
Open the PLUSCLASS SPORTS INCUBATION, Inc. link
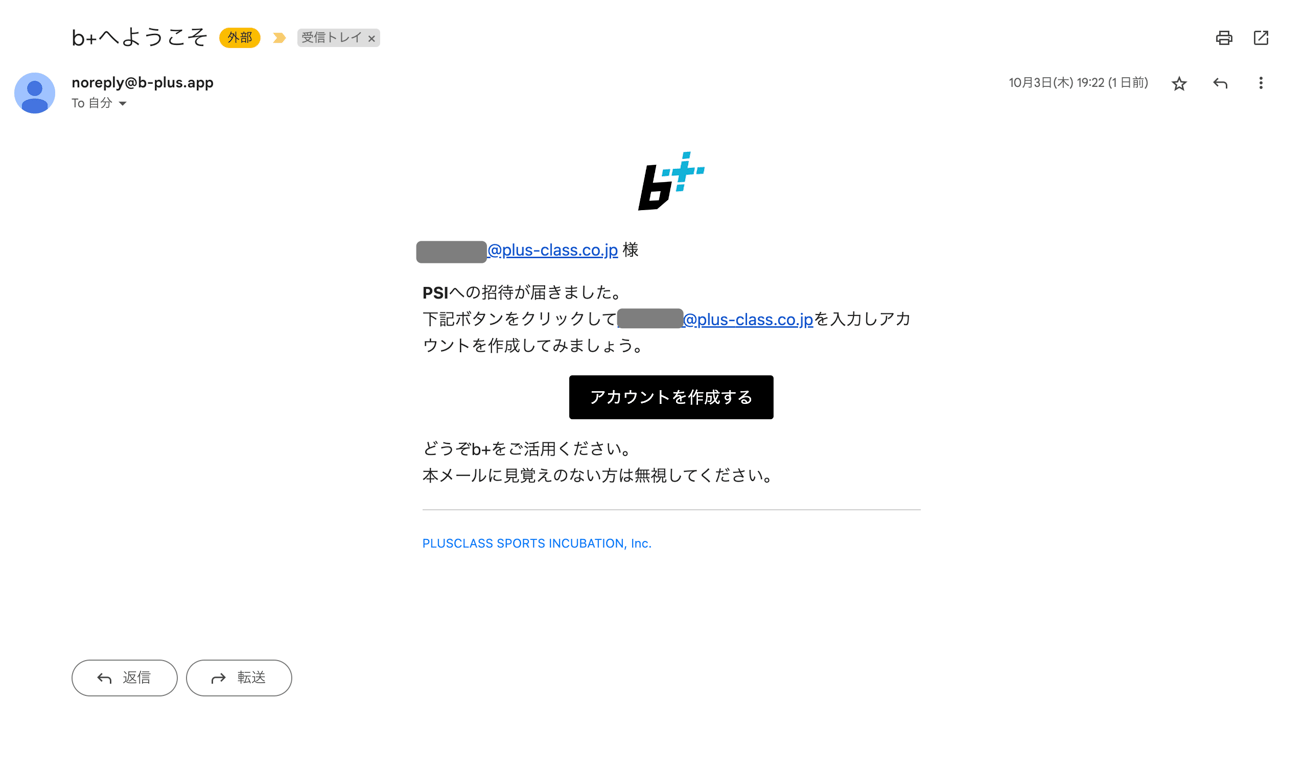point(537,544)
